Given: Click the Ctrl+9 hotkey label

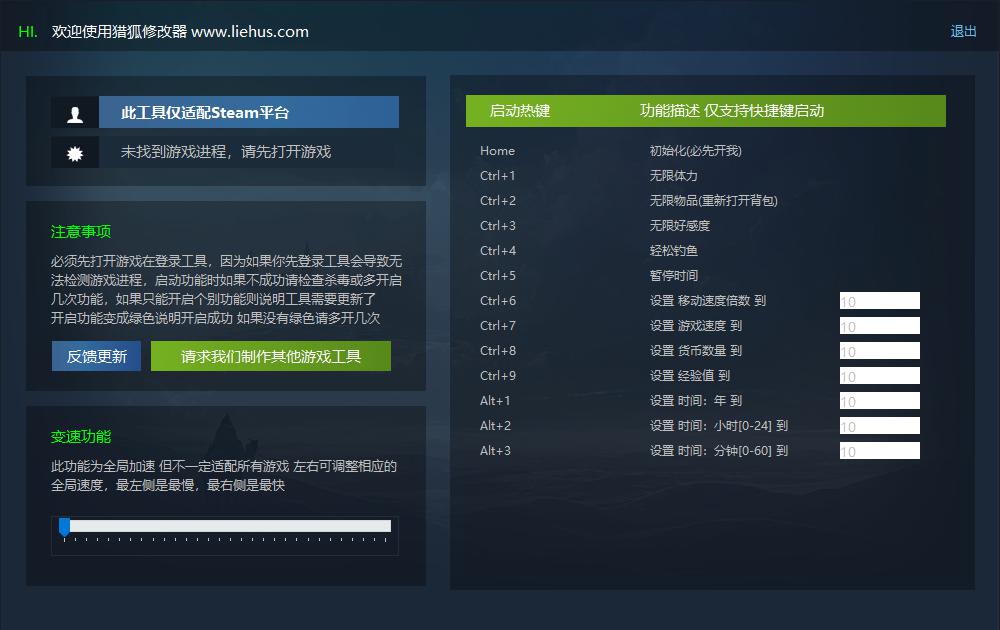Looking at the screenshot, I should [x=498, y=376].
